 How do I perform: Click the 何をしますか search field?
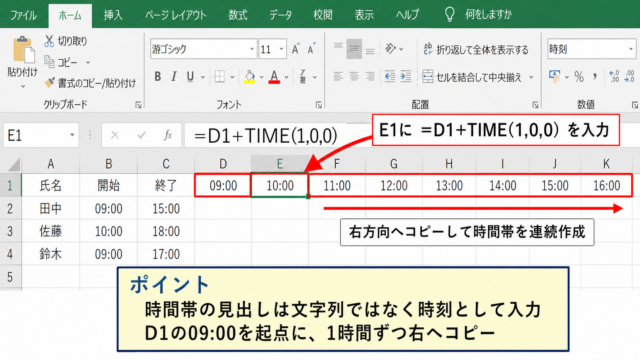click(488, 15)
